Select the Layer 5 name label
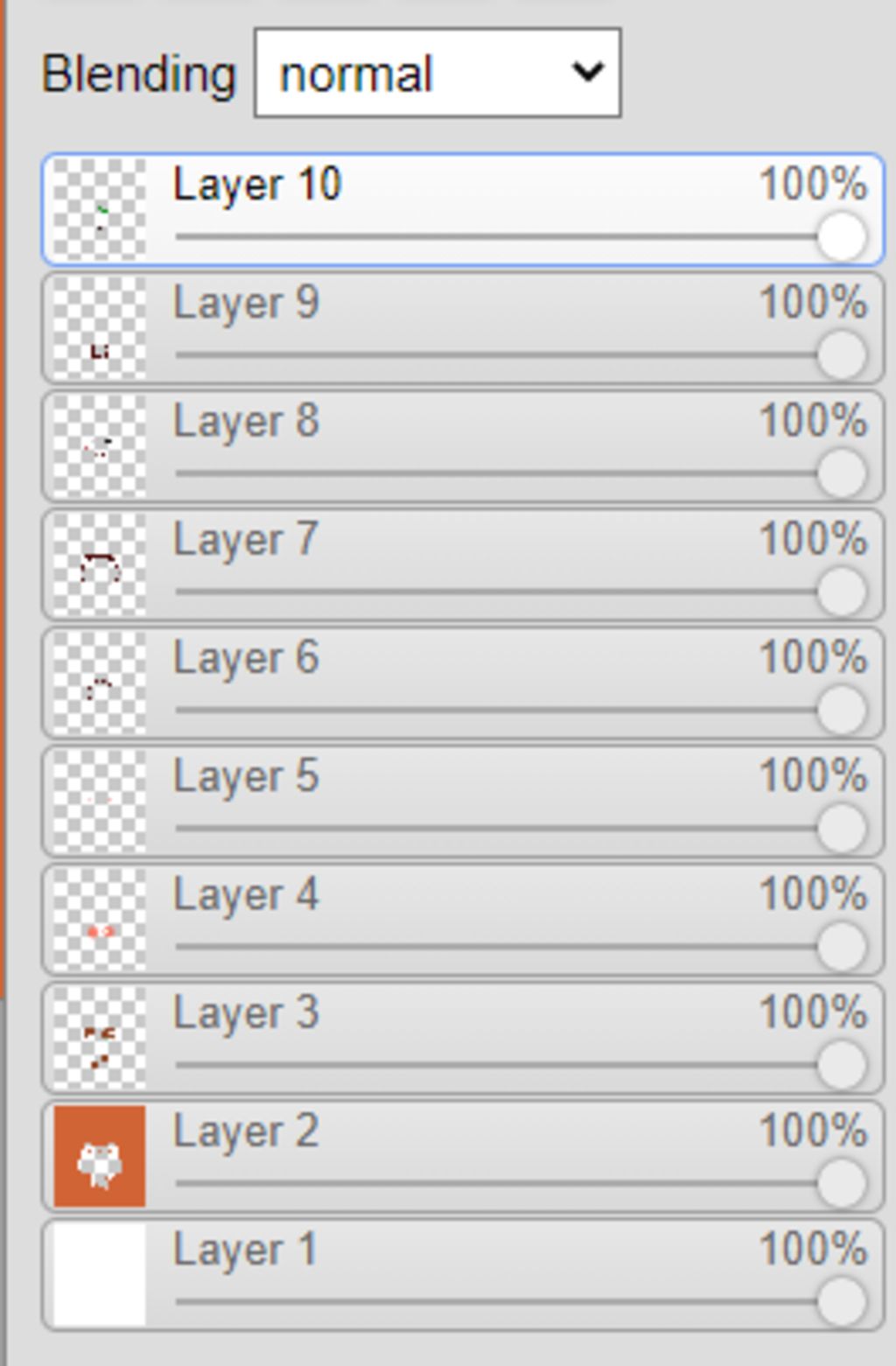This screenshot has height=1366, width=896. click(x=246, y=776)
